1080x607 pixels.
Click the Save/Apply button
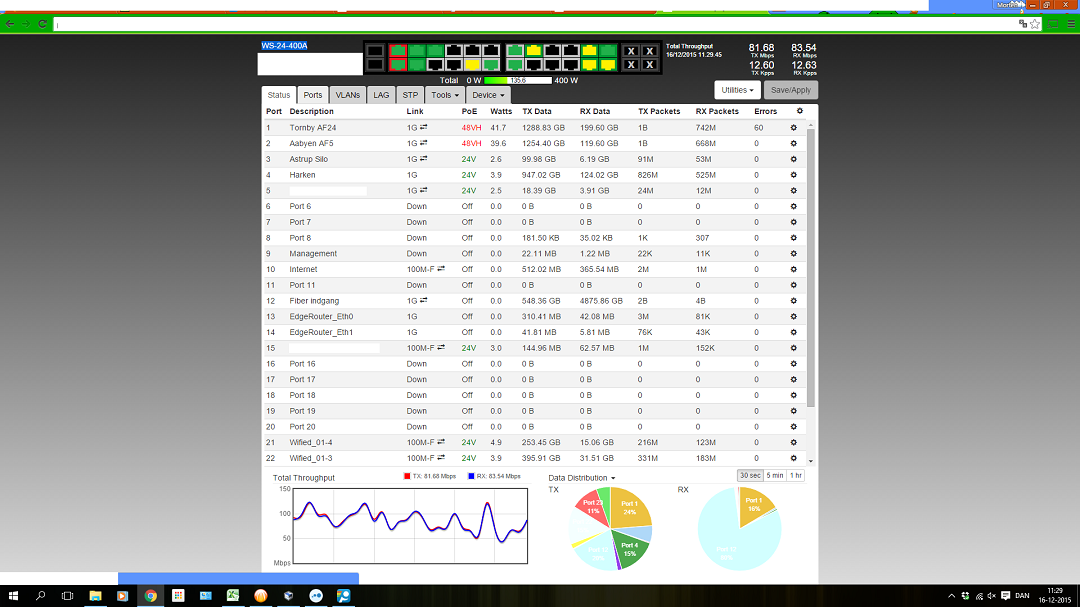[790, 90]
